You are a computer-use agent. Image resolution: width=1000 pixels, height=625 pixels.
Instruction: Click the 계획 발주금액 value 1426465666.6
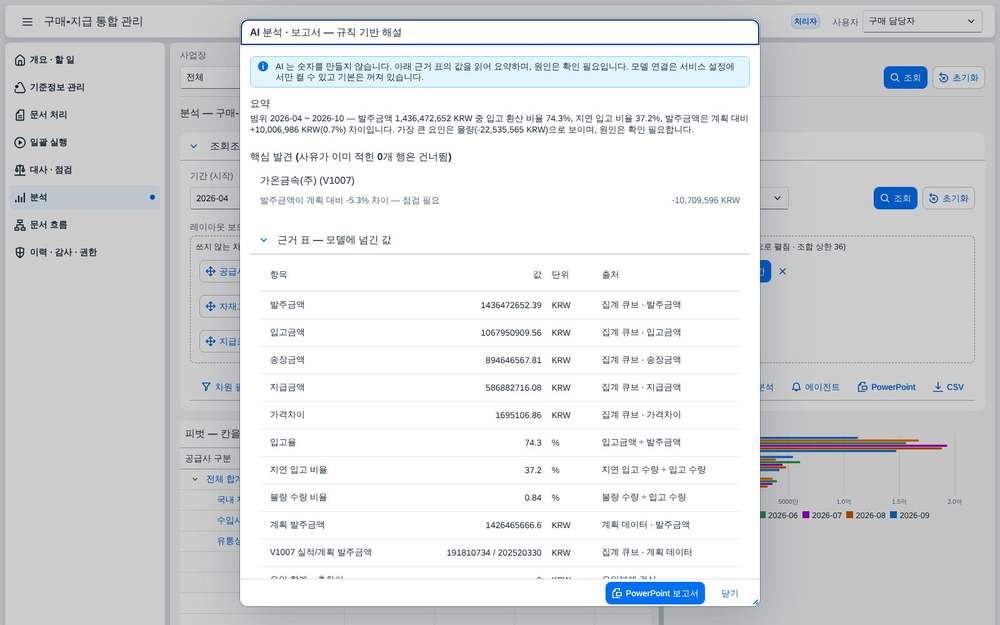click(x=513, y=525)
